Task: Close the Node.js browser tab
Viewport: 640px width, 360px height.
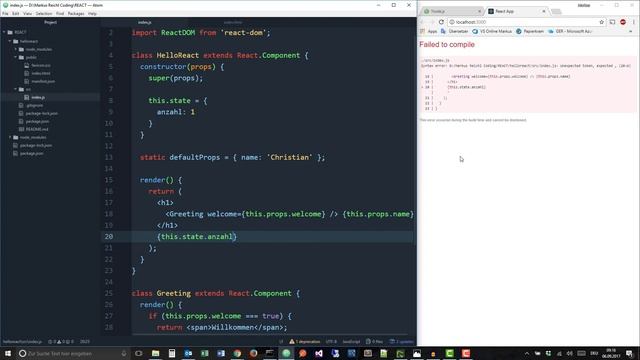Action: [x=479, y=11]
